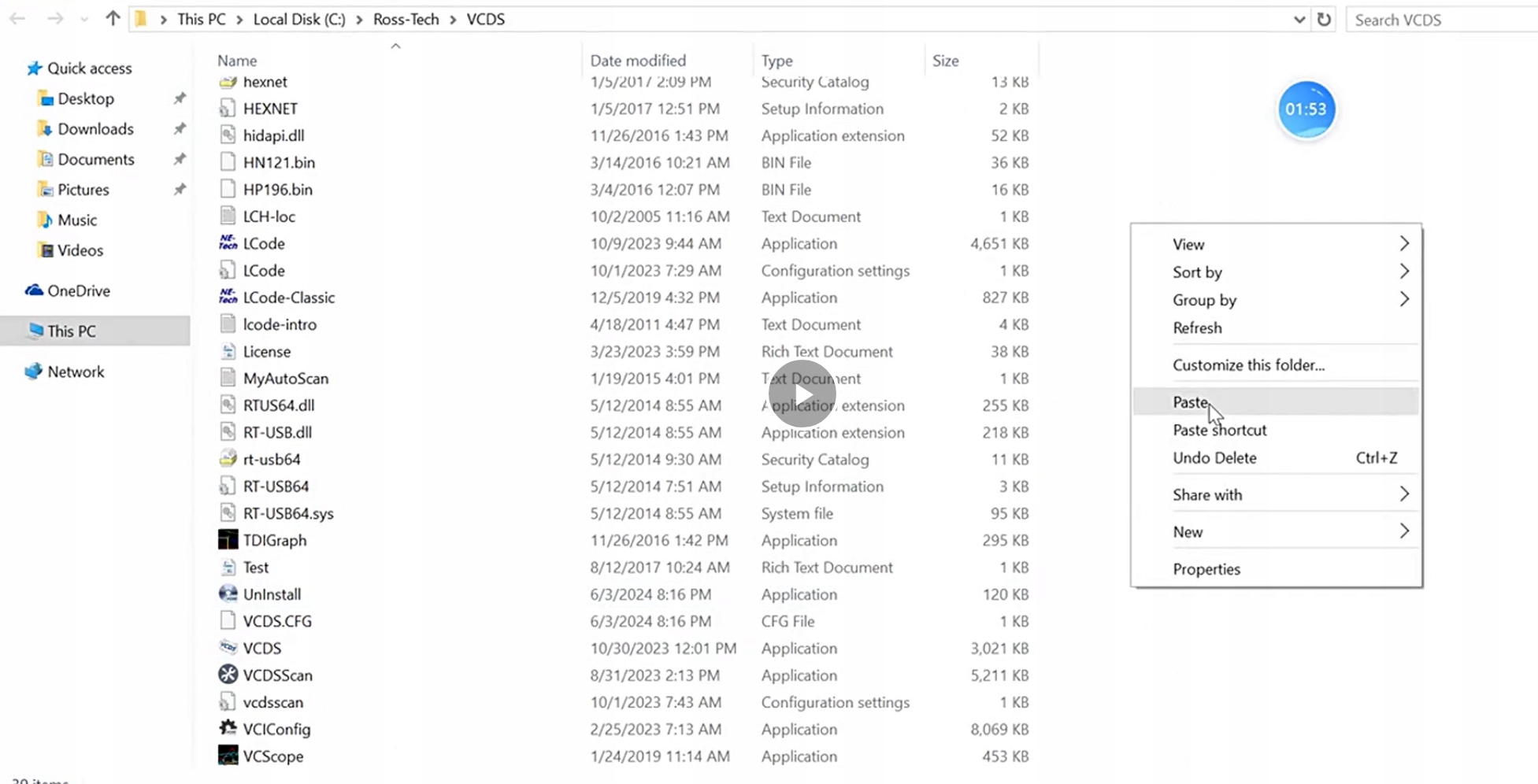Open the Music folder icon in sidebar
This screenshot has width=1538, height=784.
(45, 220)
